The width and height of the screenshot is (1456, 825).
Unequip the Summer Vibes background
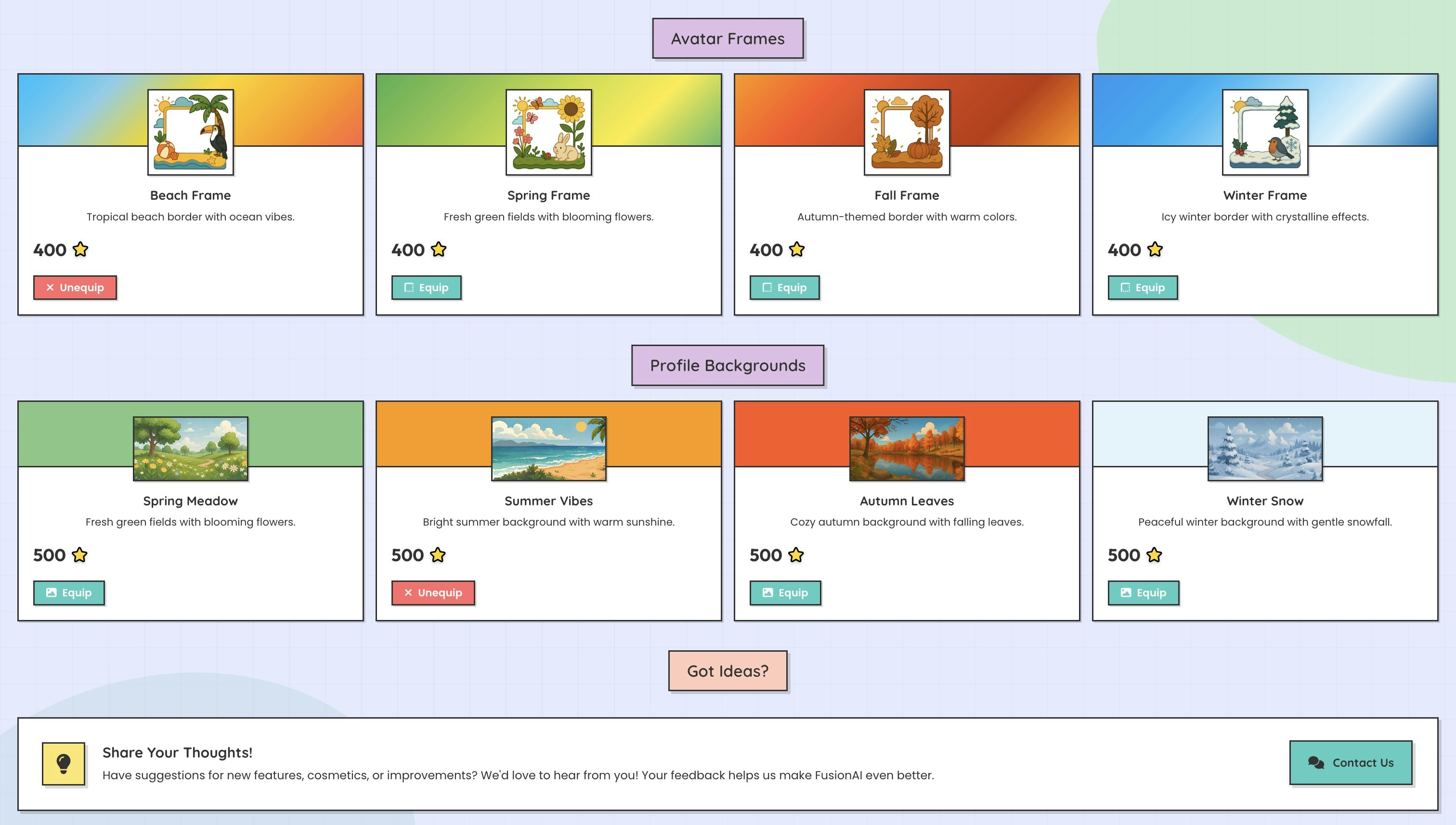pos(433,593)
